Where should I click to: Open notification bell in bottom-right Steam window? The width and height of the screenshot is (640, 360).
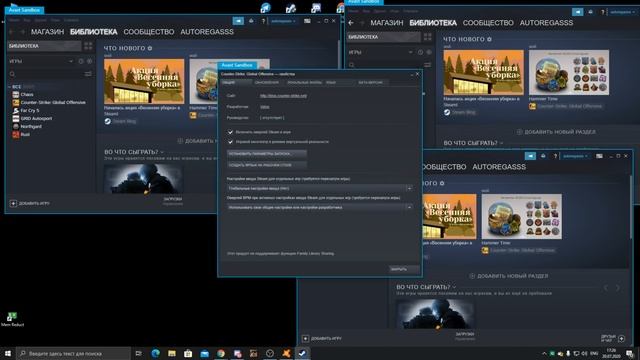[x=543, y=156]
